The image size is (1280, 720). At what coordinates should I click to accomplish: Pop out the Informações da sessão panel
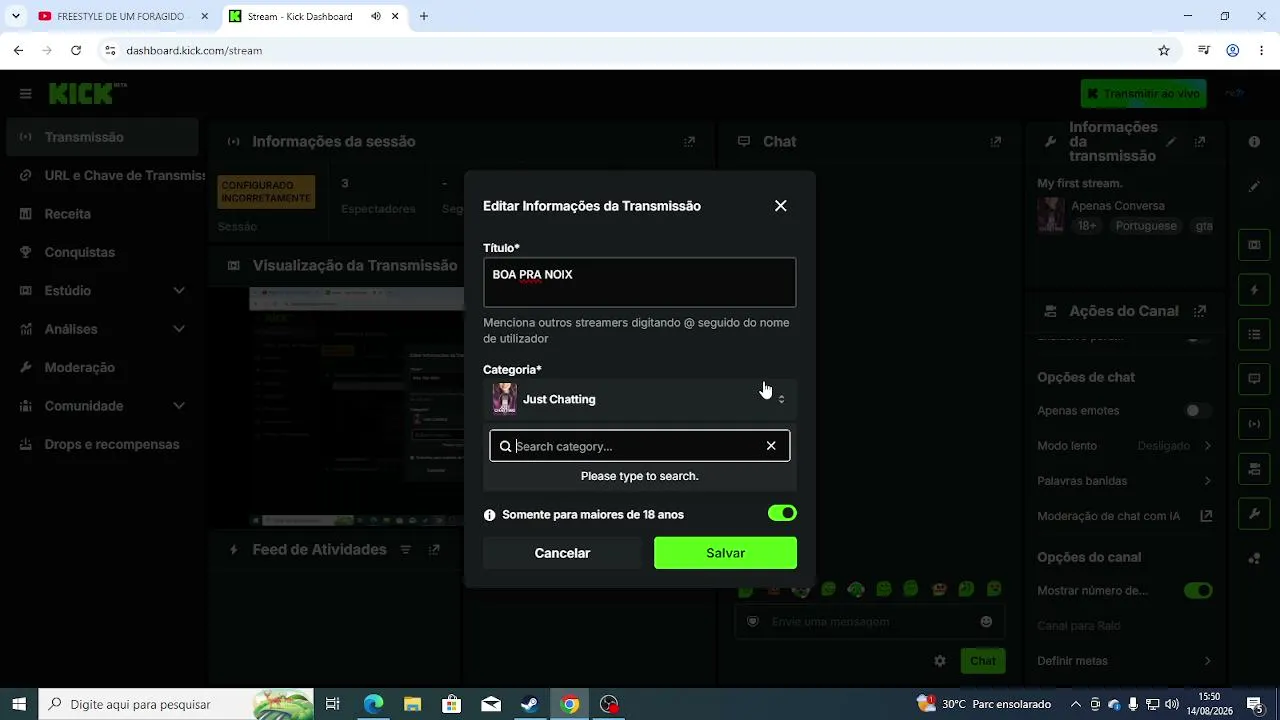coord(689,142)
